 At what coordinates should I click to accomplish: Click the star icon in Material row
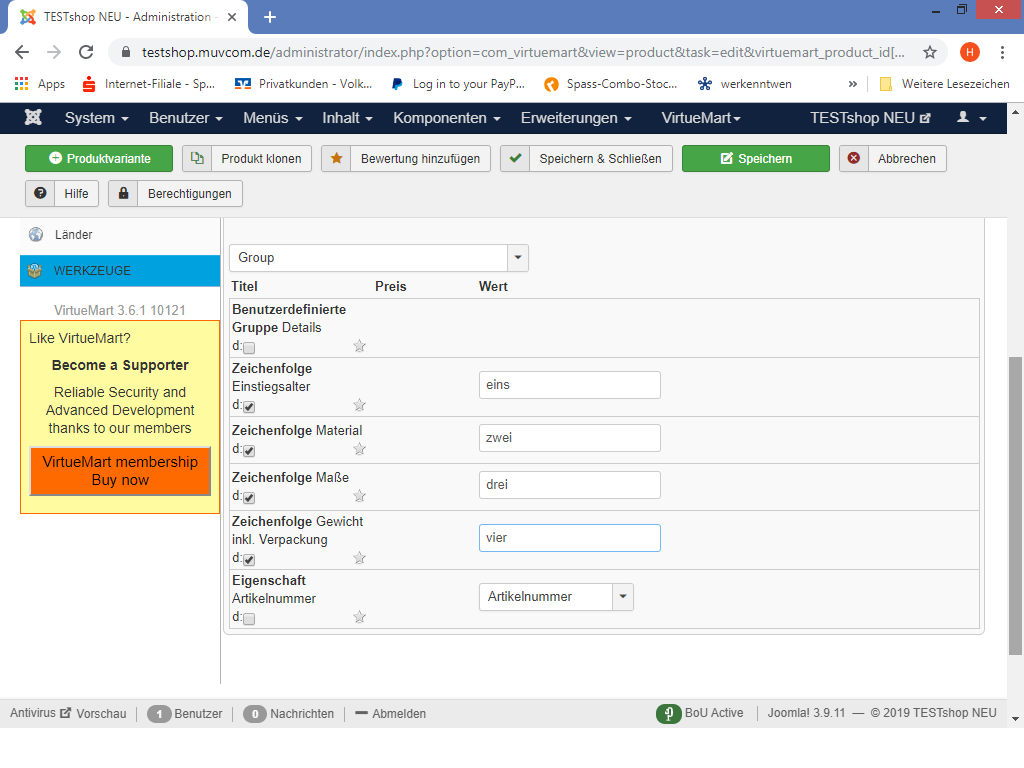pos(359,449)
